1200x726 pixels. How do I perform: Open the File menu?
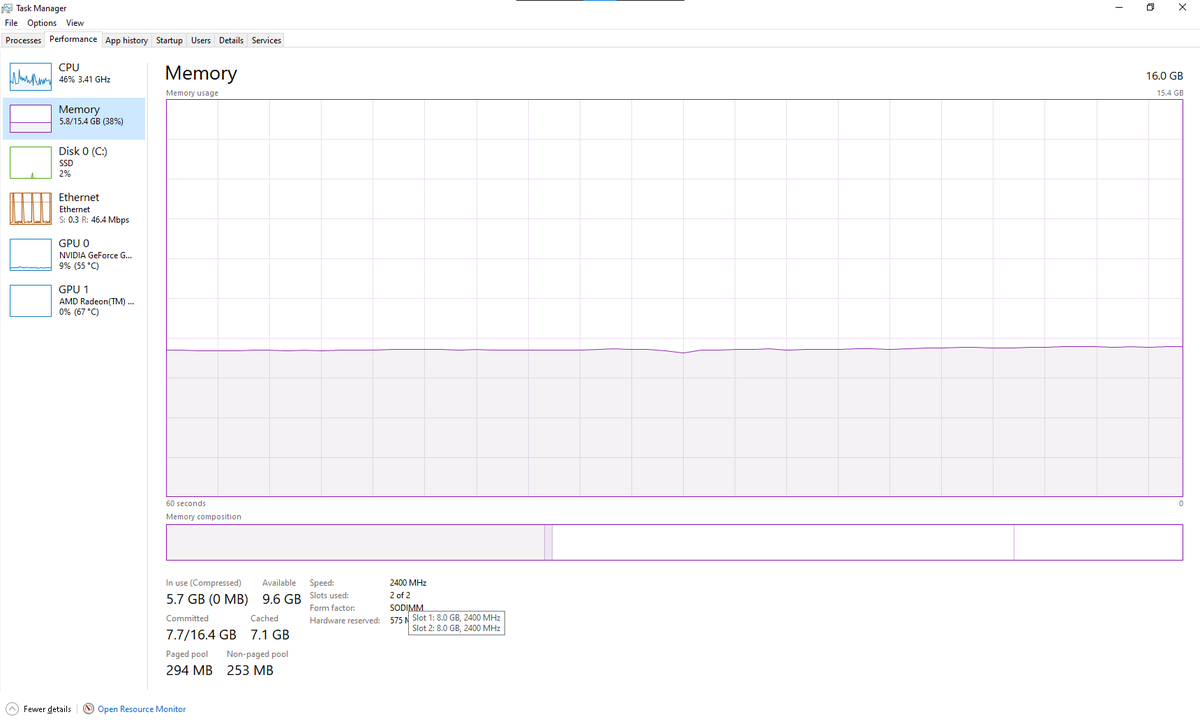pyautogui.click(x=12, y=23)
